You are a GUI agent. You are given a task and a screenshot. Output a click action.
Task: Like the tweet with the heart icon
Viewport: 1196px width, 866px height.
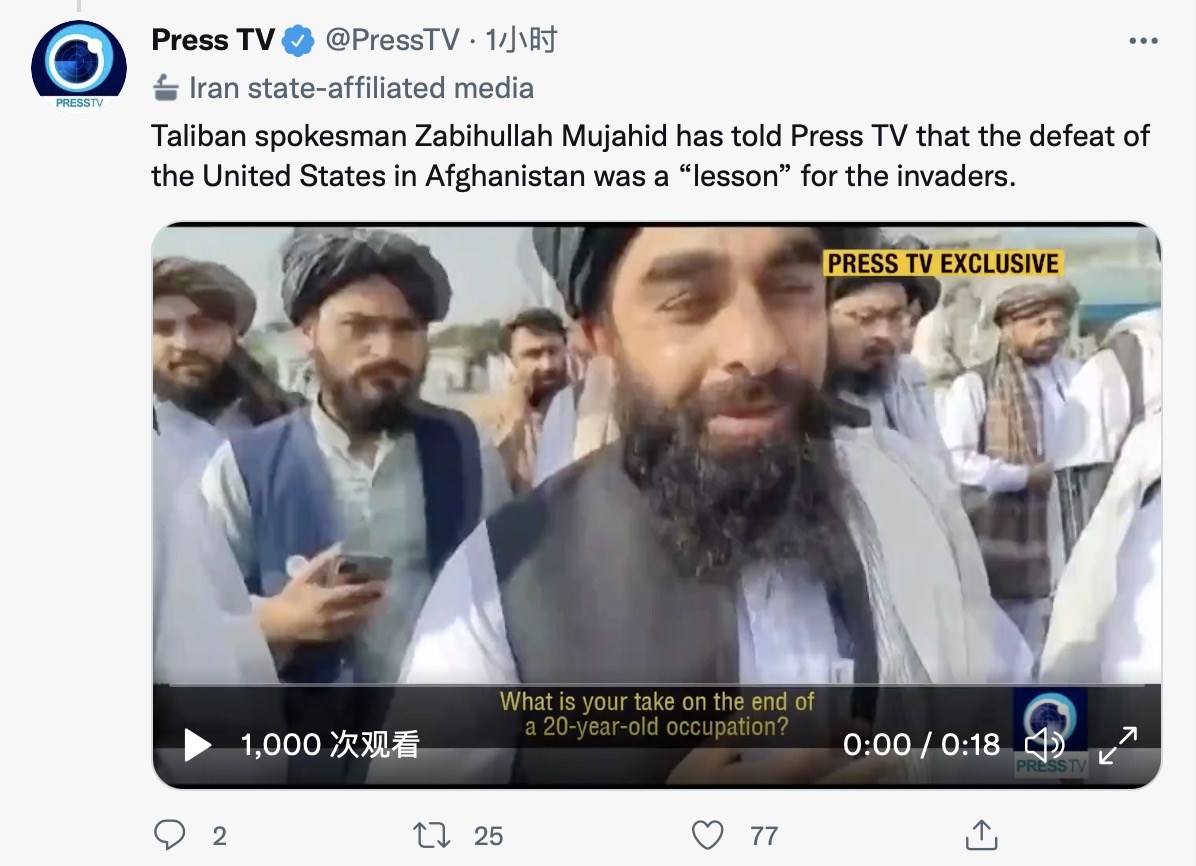pyautogui.click(x=707, y=835)
